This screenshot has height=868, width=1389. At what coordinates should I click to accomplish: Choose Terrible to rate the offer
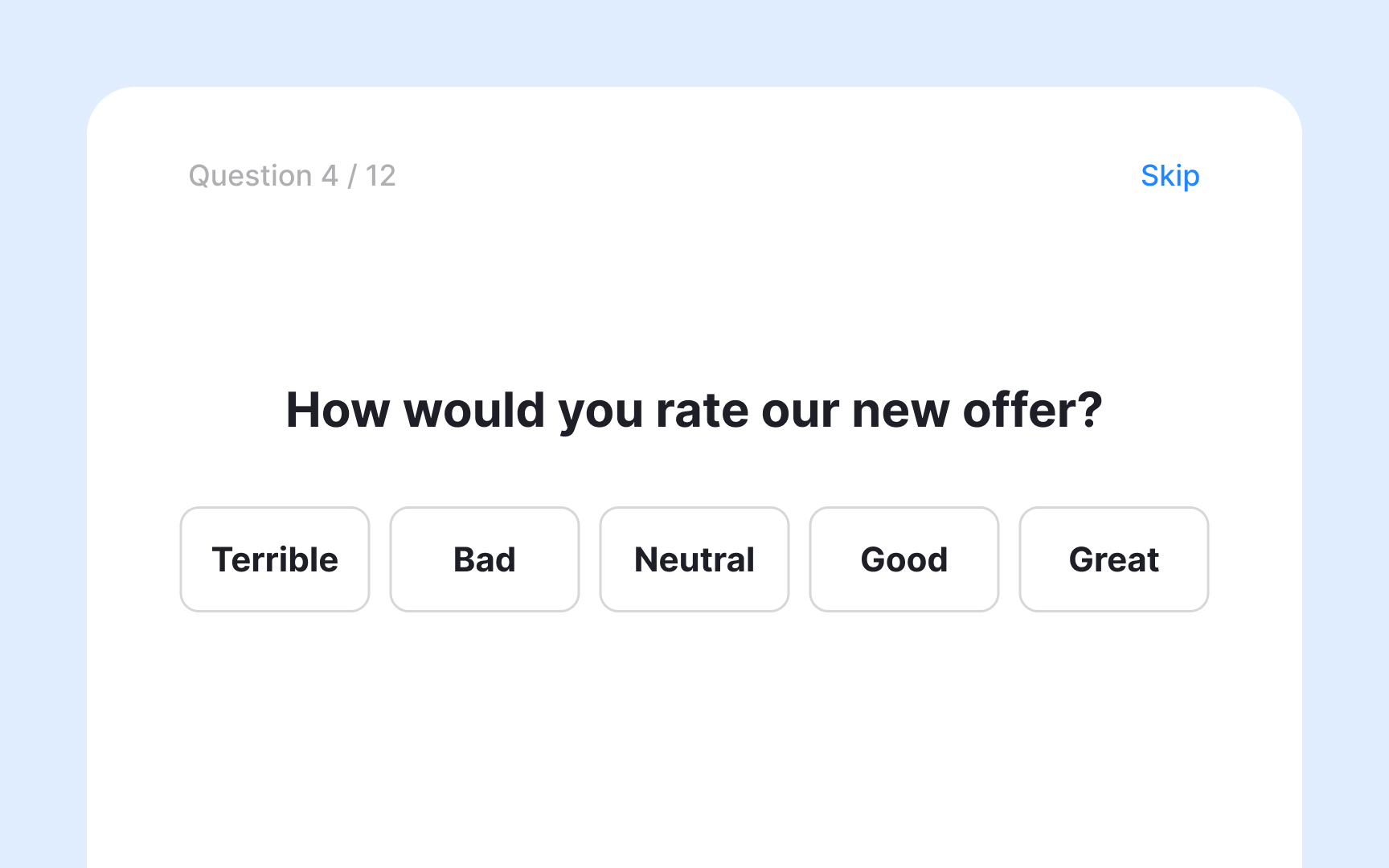pyautogui.click(x=275, y=559)
